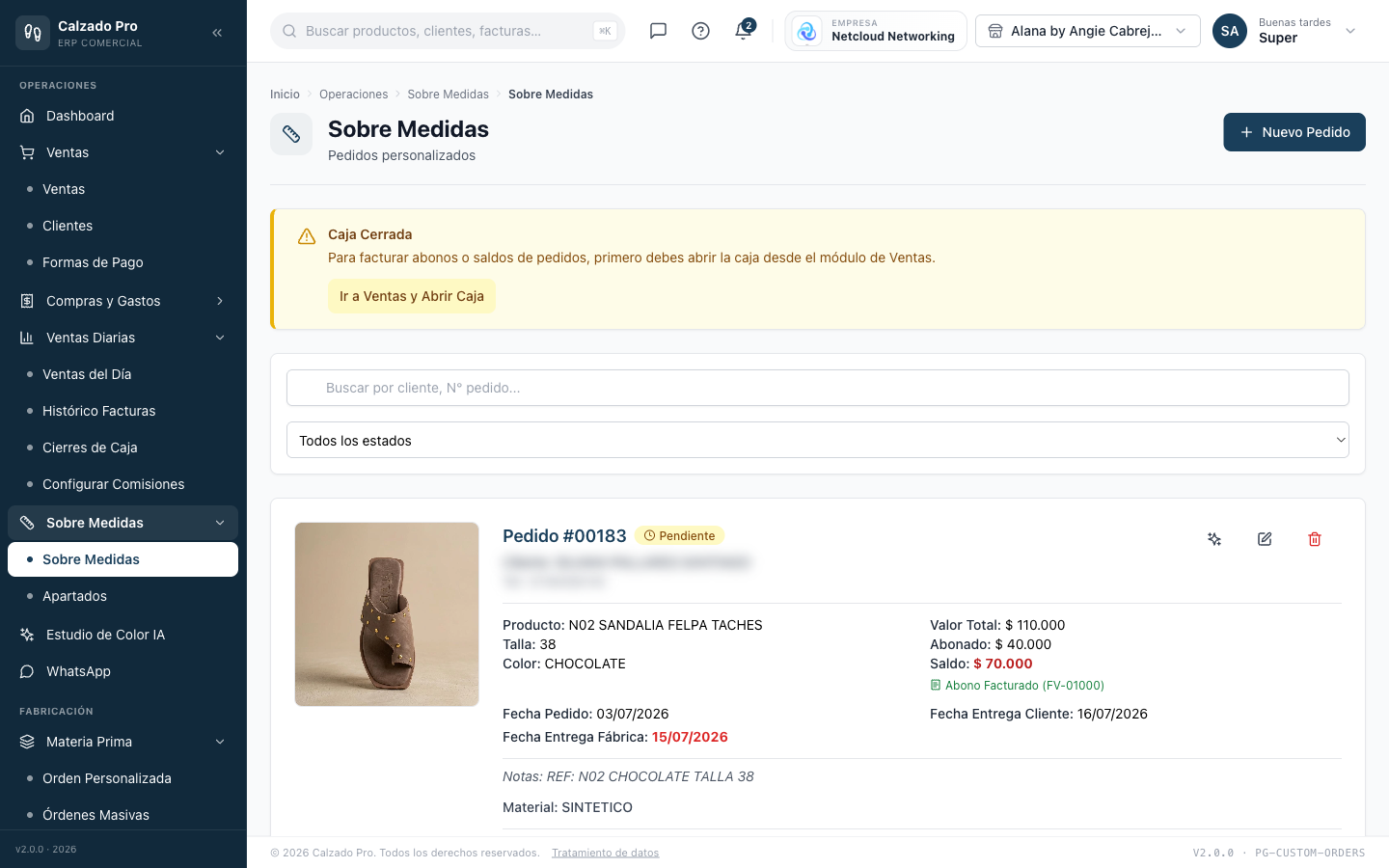This screenshot has height=868, width=1389.
Task: Open WhatsApp in the sidebar
Action: (x=123, y=671)
